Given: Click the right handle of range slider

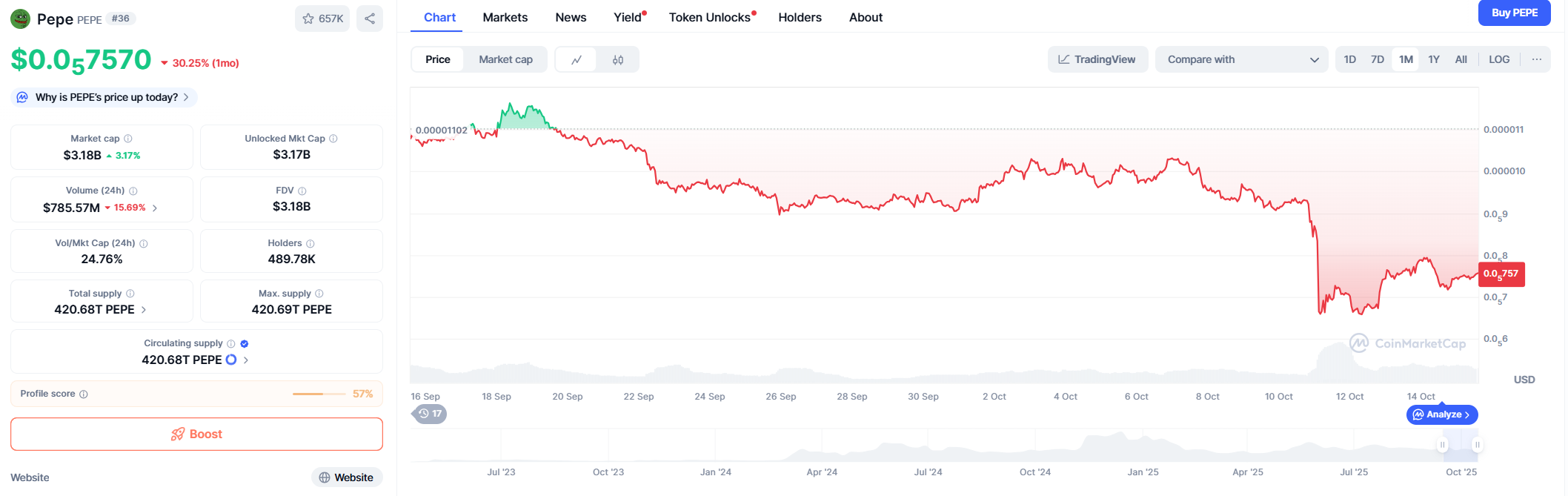Looking at the screenshot, I should coord(1477,445).
